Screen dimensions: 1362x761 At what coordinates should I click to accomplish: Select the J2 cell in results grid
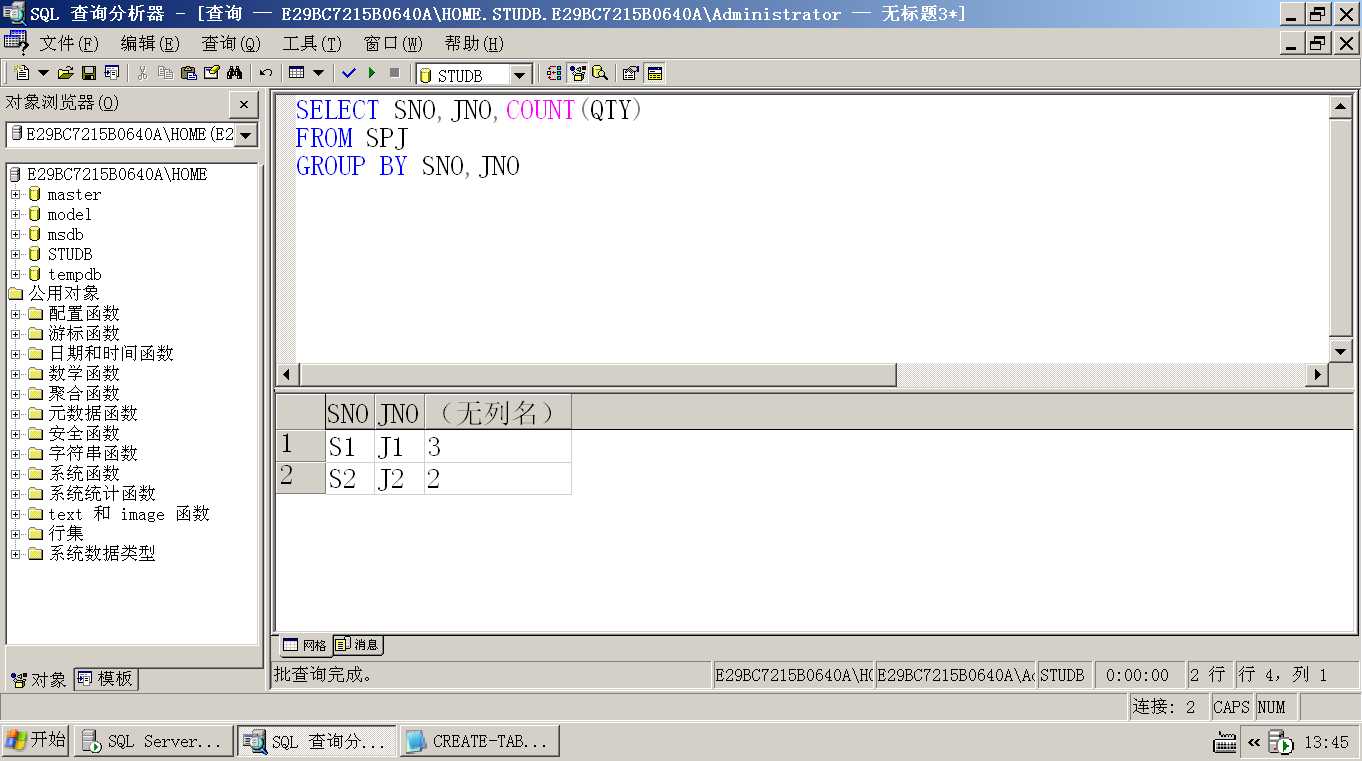tap(399, 479)
